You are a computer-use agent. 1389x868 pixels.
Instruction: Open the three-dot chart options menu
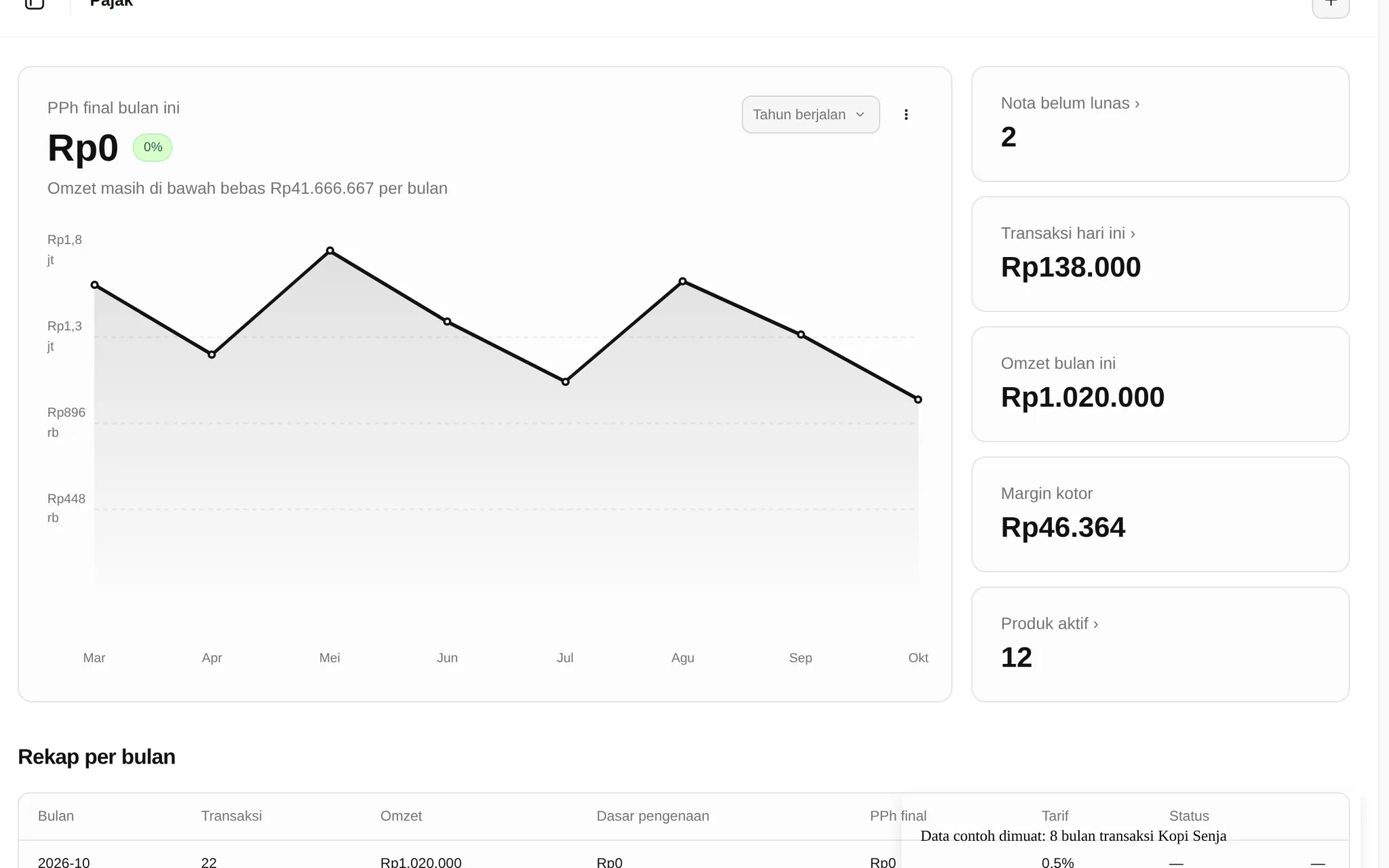906,115
